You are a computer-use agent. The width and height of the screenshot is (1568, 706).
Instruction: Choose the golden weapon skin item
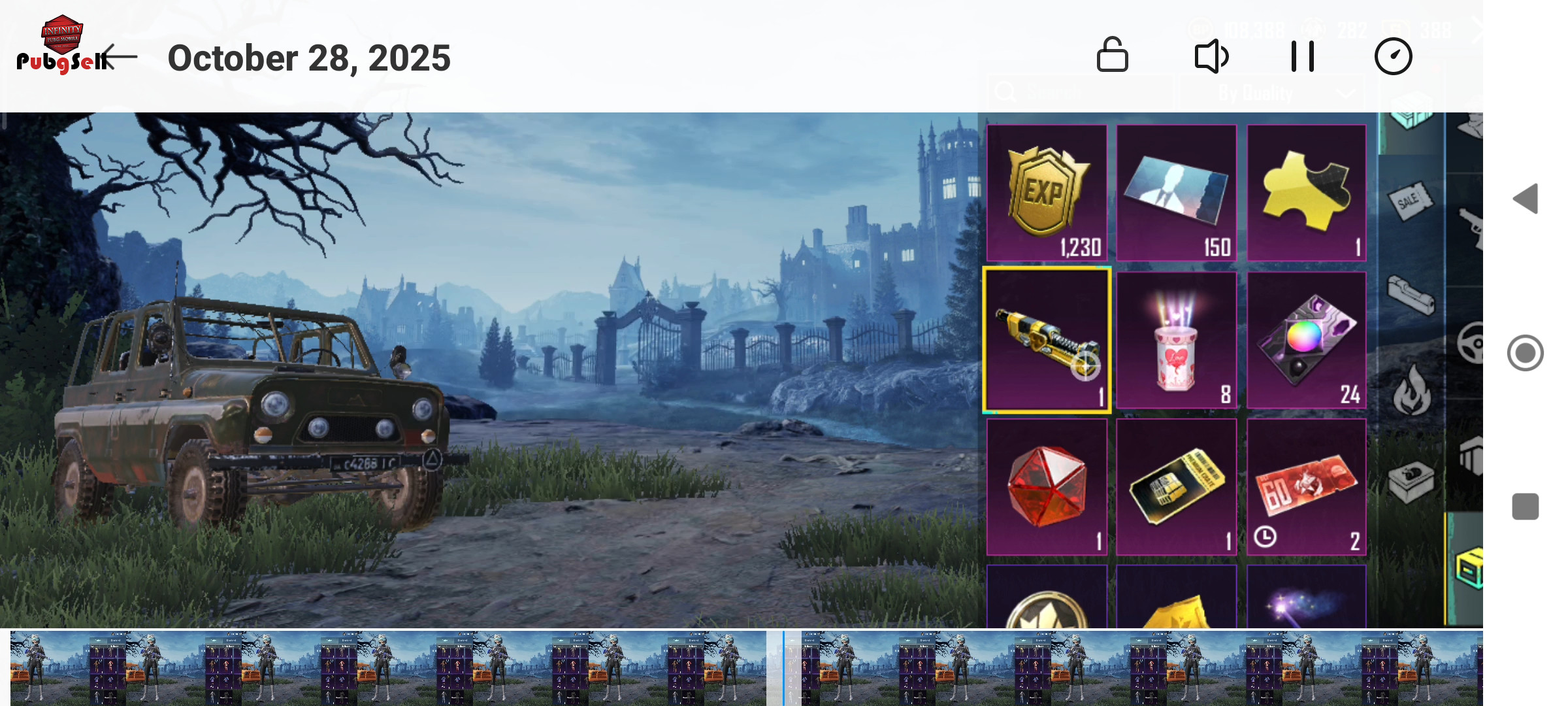pyautogui.click(x=1047, y=340)
